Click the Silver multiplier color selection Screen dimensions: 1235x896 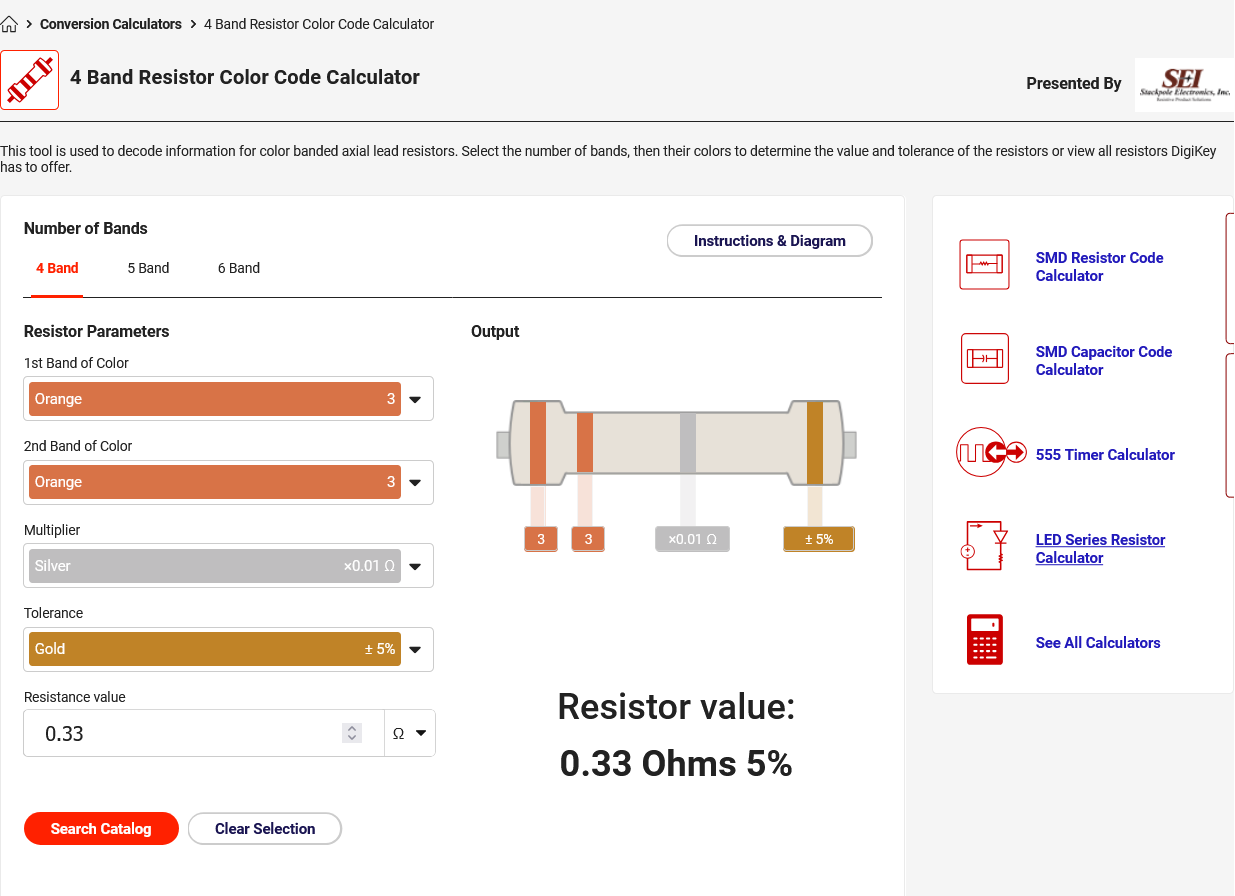pyautogui.click(x=215, y=566)
